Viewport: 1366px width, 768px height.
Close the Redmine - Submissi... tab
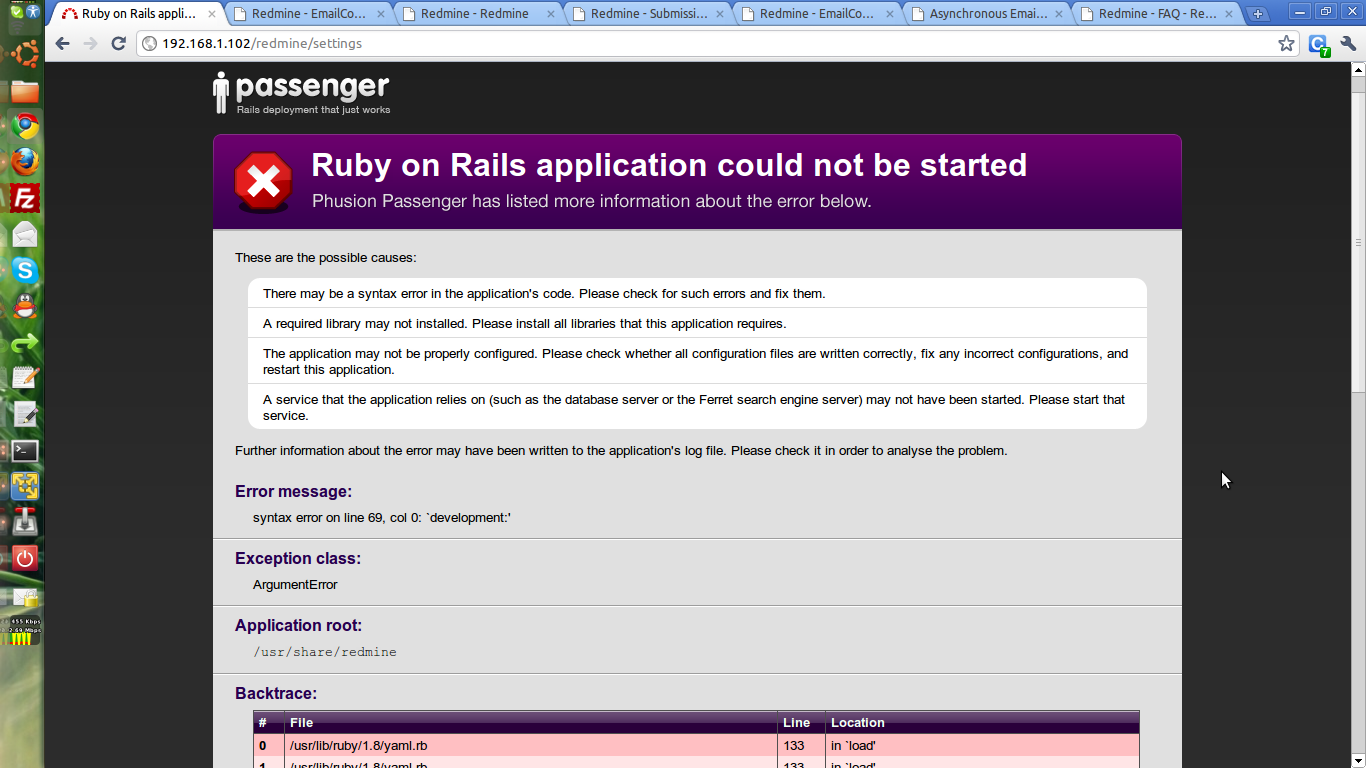point(721,14)
